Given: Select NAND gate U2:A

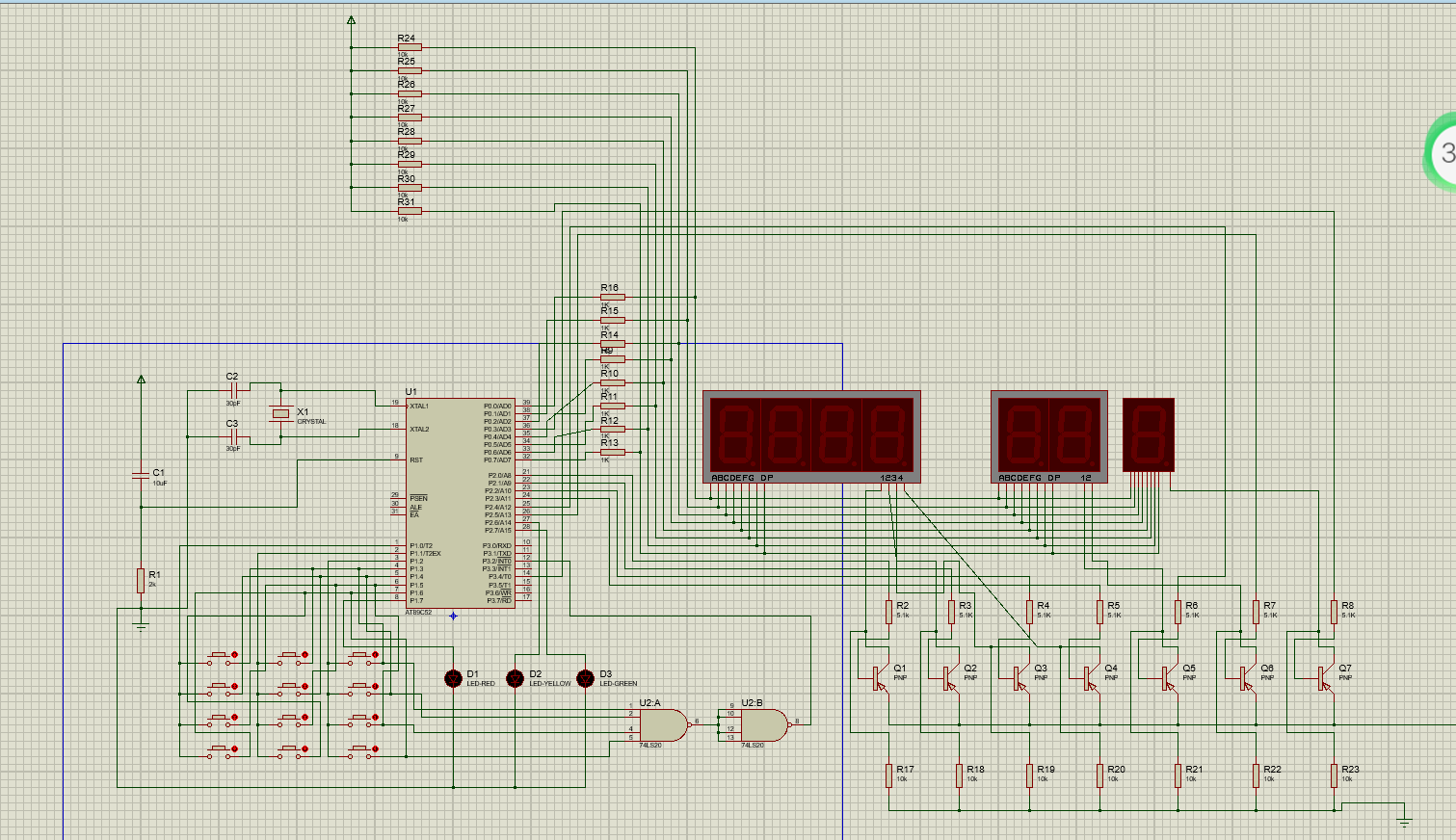Looking at the screenshot, I should pyautogui.click(x=664, y=724).
